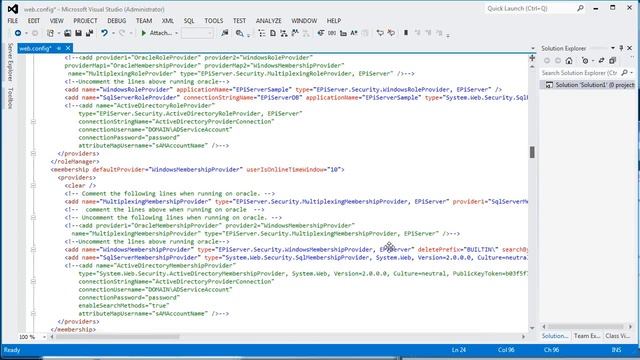Click the New Project toolbar icon
Image resolution: width=640 pixels, height=360 pixels.
tap(50, 33)
